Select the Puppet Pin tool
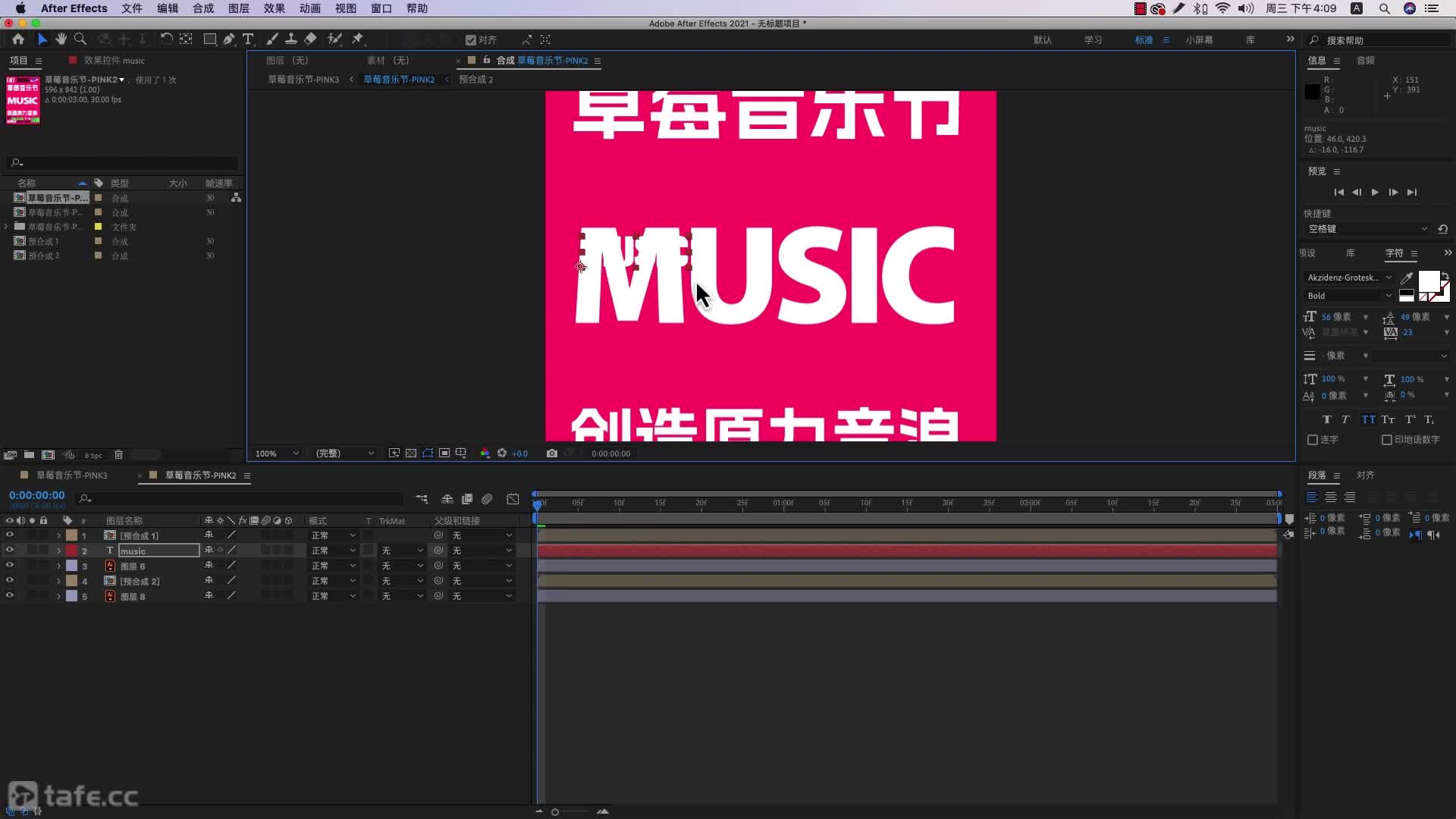This screenshot has height=819, width=1456. [x=357, y=39]
